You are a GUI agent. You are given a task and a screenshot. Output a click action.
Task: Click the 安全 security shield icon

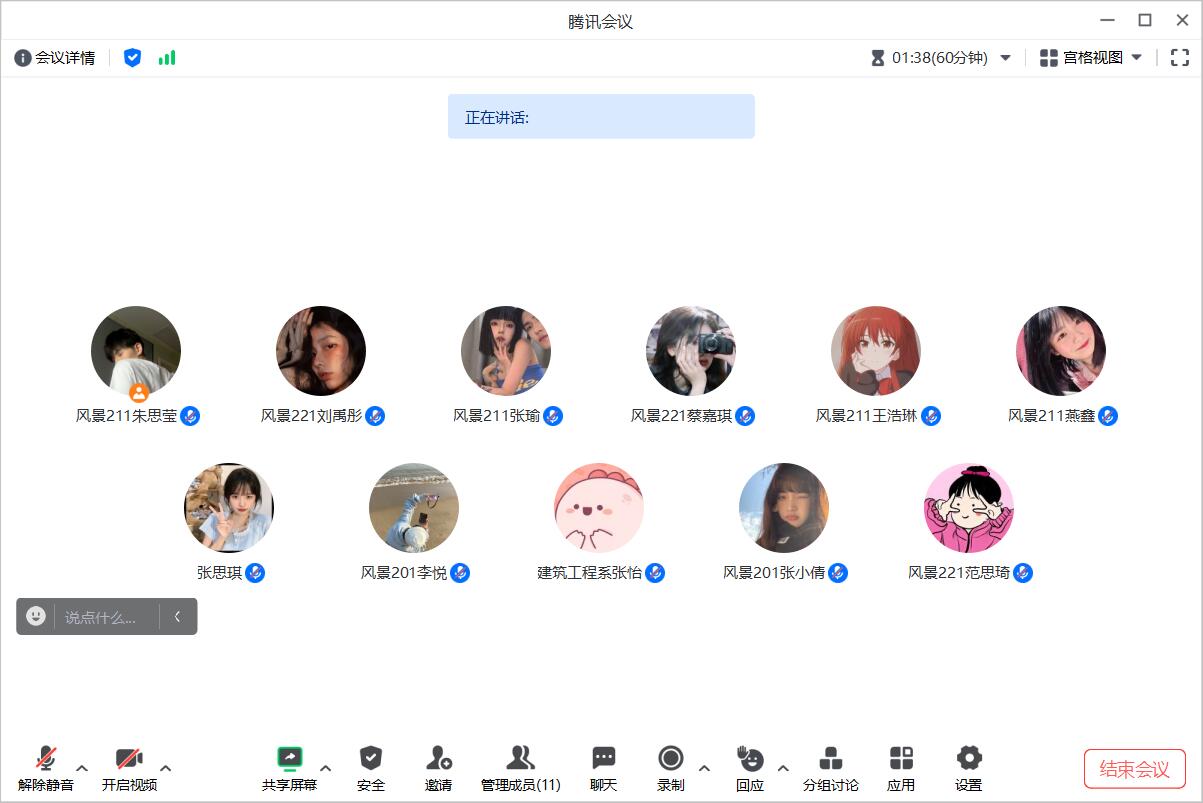click(371, 759)
